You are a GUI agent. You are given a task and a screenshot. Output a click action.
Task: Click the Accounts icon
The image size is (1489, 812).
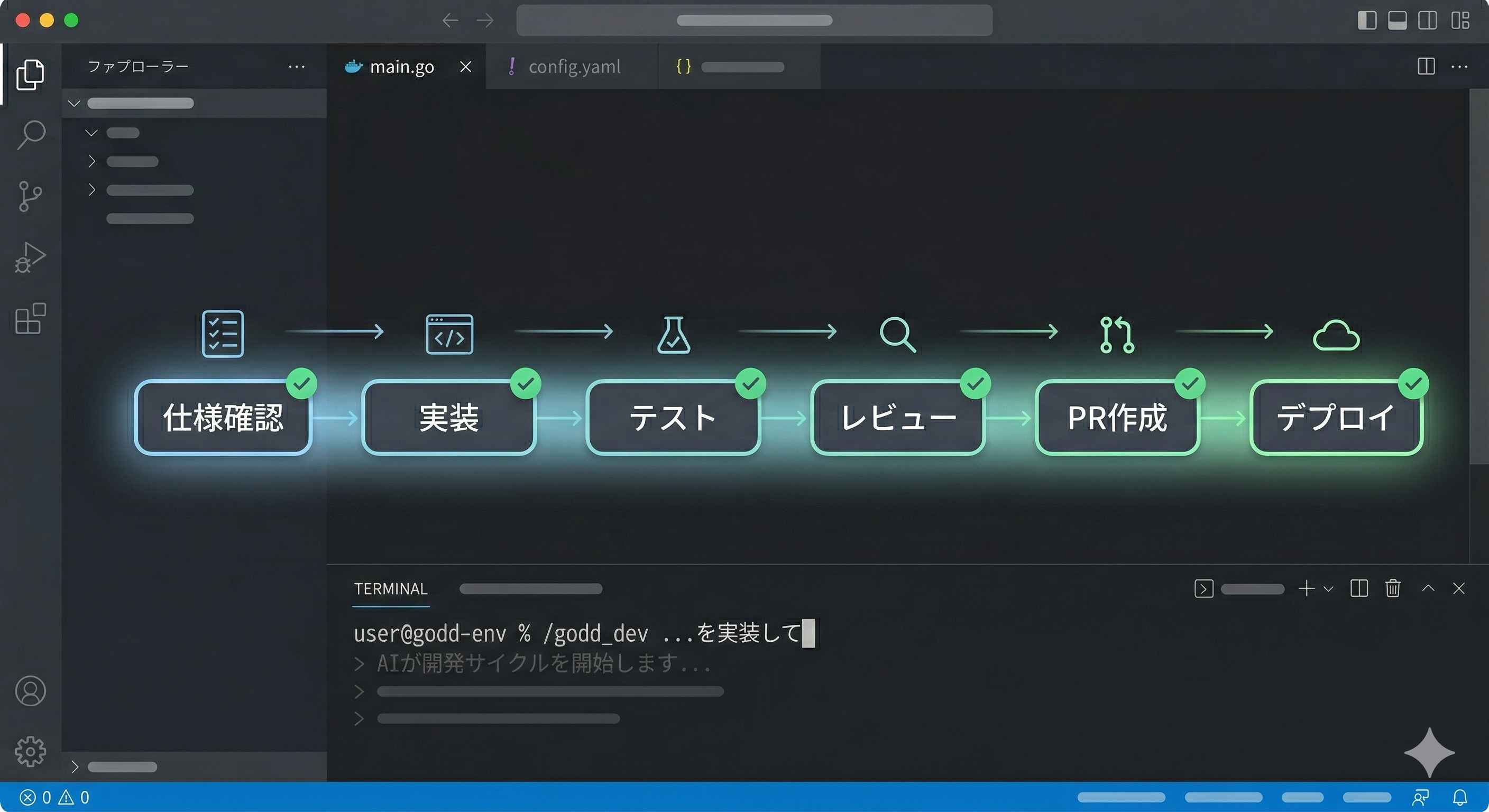pyautogui.click(x=30, y=690)
